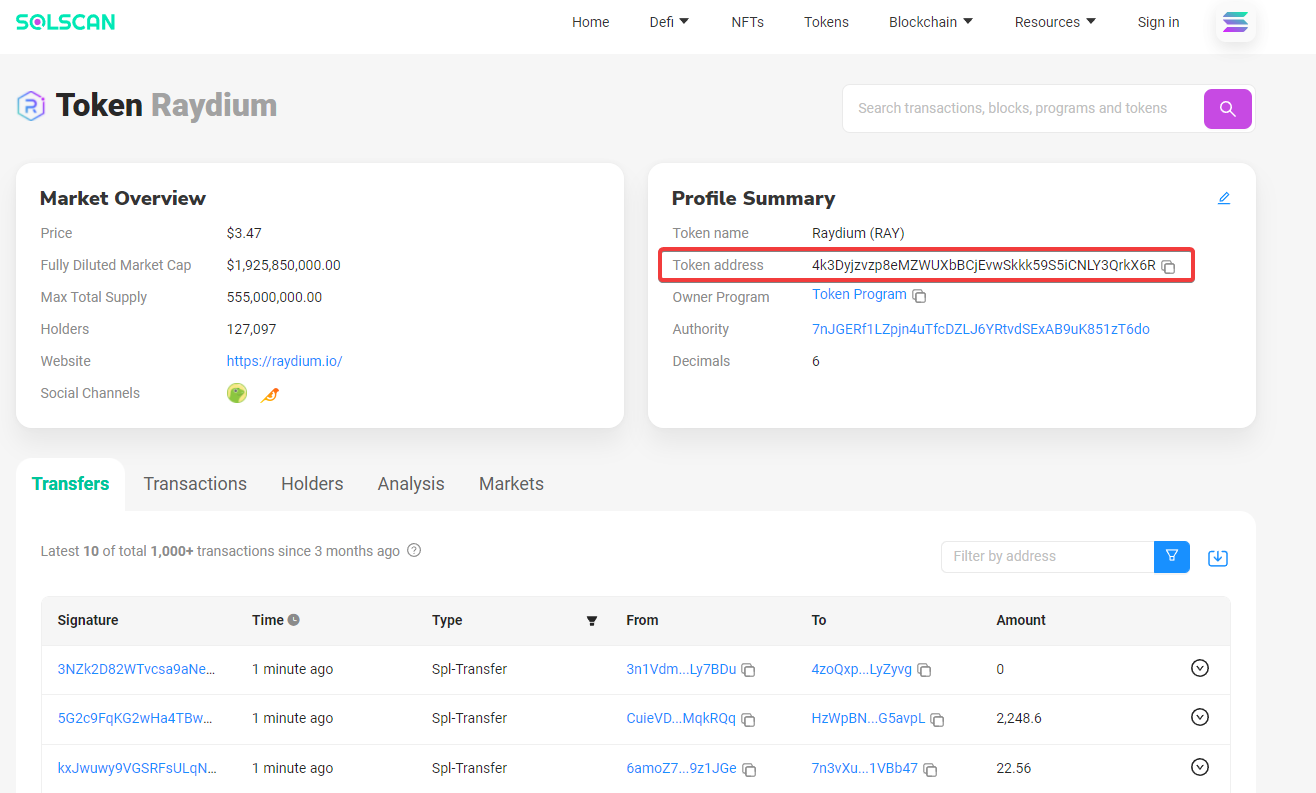Open the https://raydium.io/ website link

tap(284, 361)
